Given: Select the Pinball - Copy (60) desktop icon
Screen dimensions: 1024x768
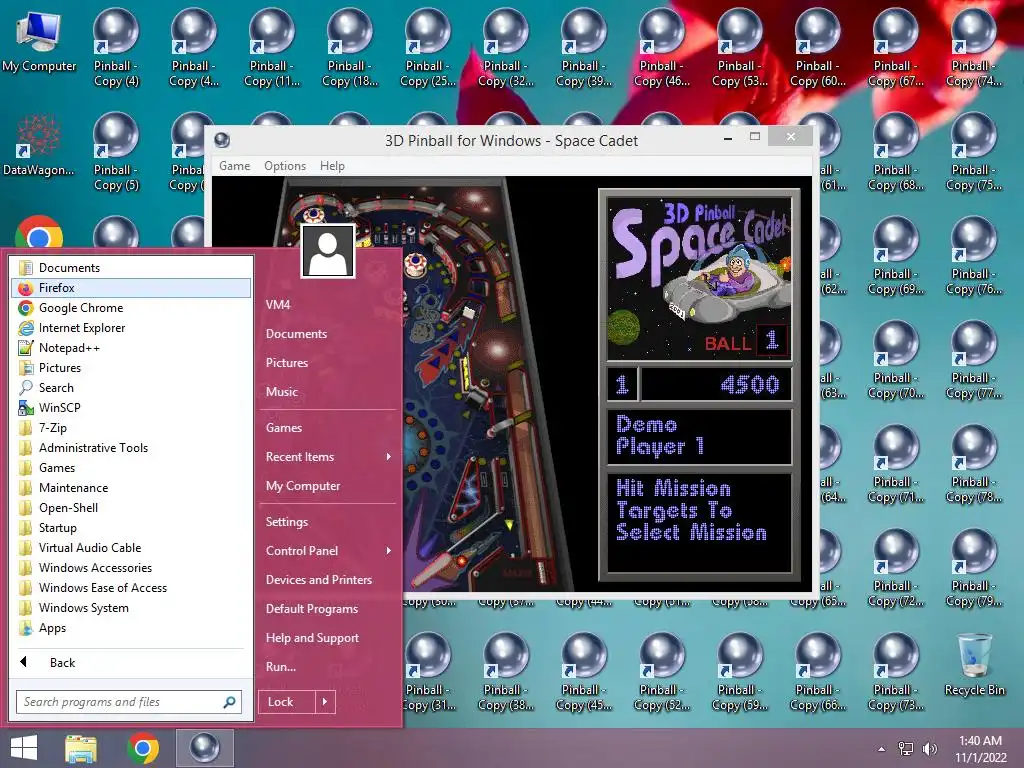Looking at the screenshot, I should click(x=818, y=48).
